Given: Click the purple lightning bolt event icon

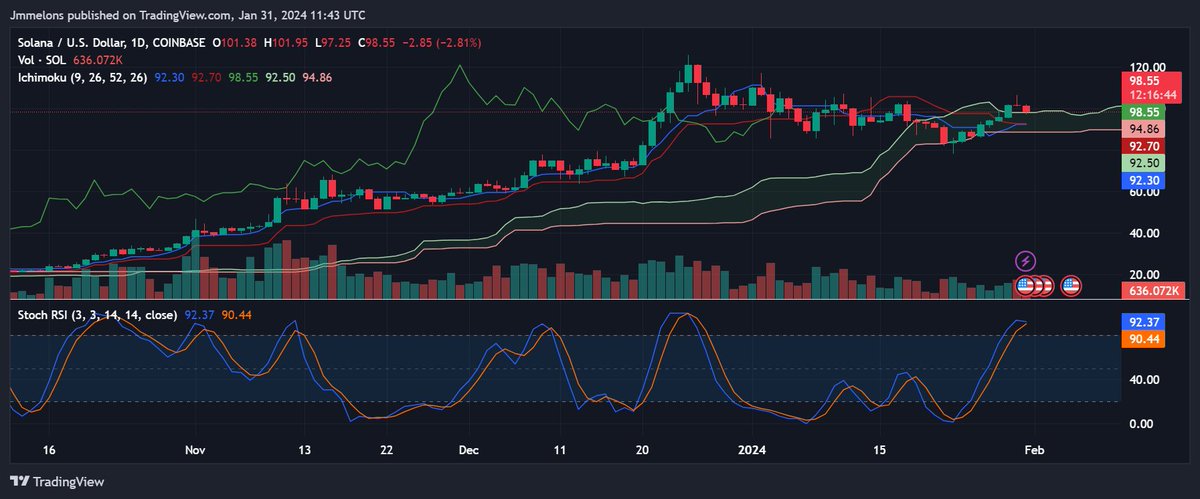Looking at the screenshot, I should click(1026, 262).
